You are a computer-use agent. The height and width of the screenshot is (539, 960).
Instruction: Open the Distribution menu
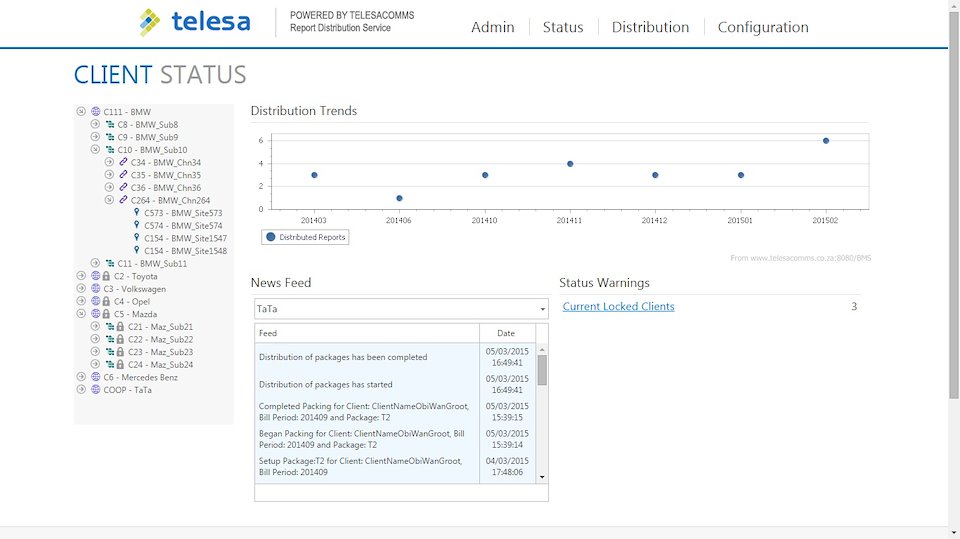[650, 27]
